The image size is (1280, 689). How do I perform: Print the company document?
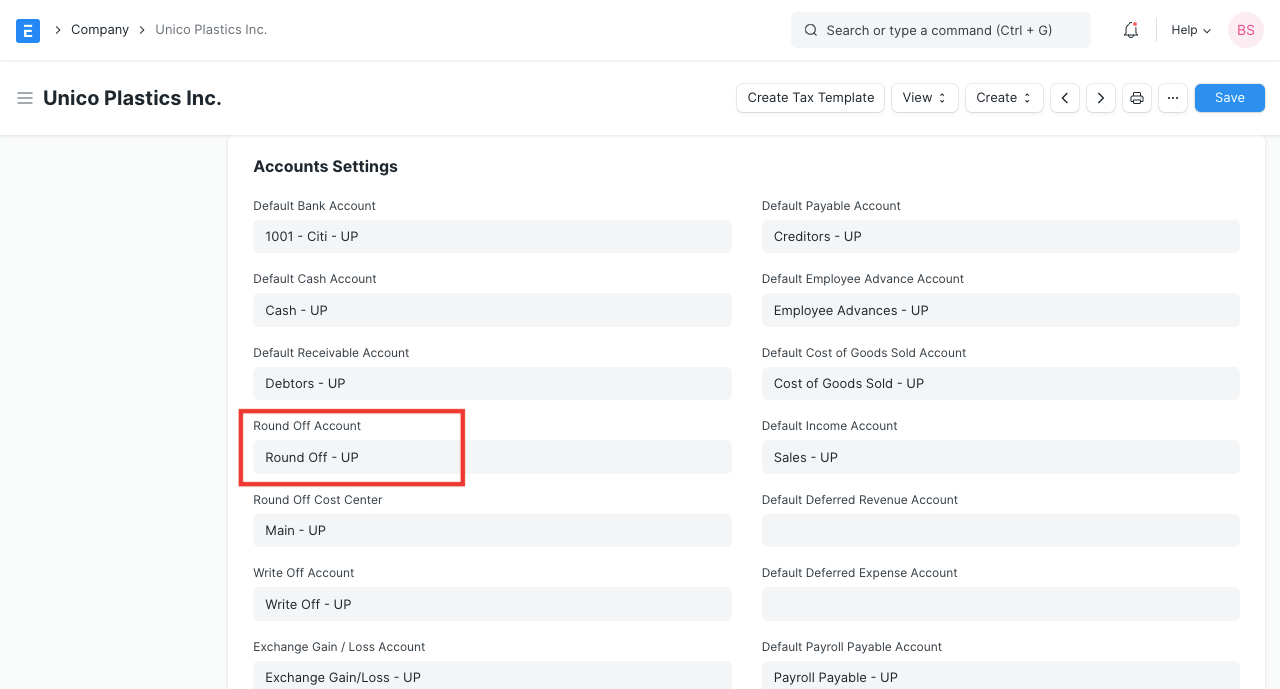(x=1137, y=98)
